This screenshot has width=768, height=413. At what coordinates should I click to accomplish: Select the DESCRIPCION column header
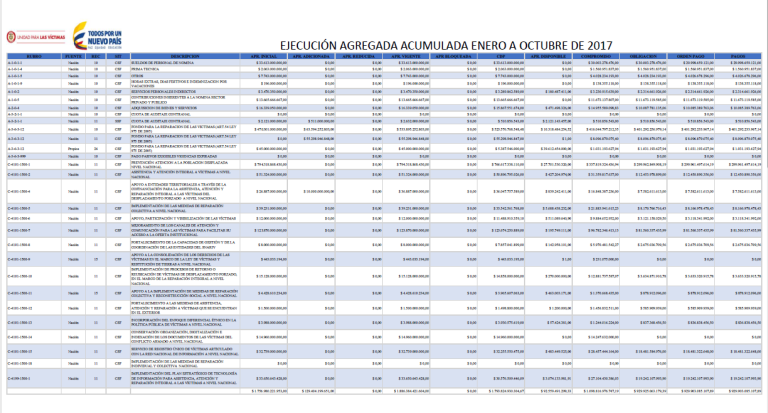point(185,56)
